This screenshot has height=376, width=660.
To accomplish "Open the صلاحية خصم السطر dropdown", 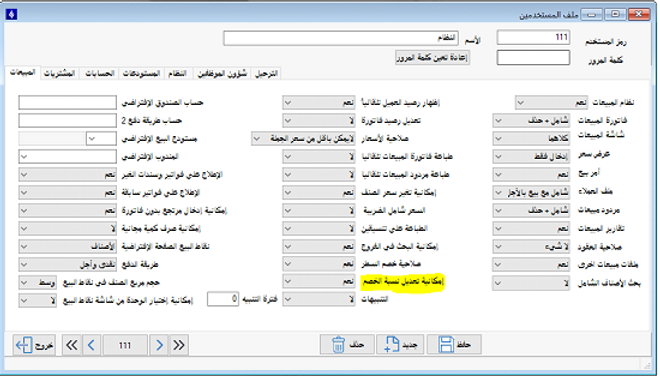I will click(319, 264).
